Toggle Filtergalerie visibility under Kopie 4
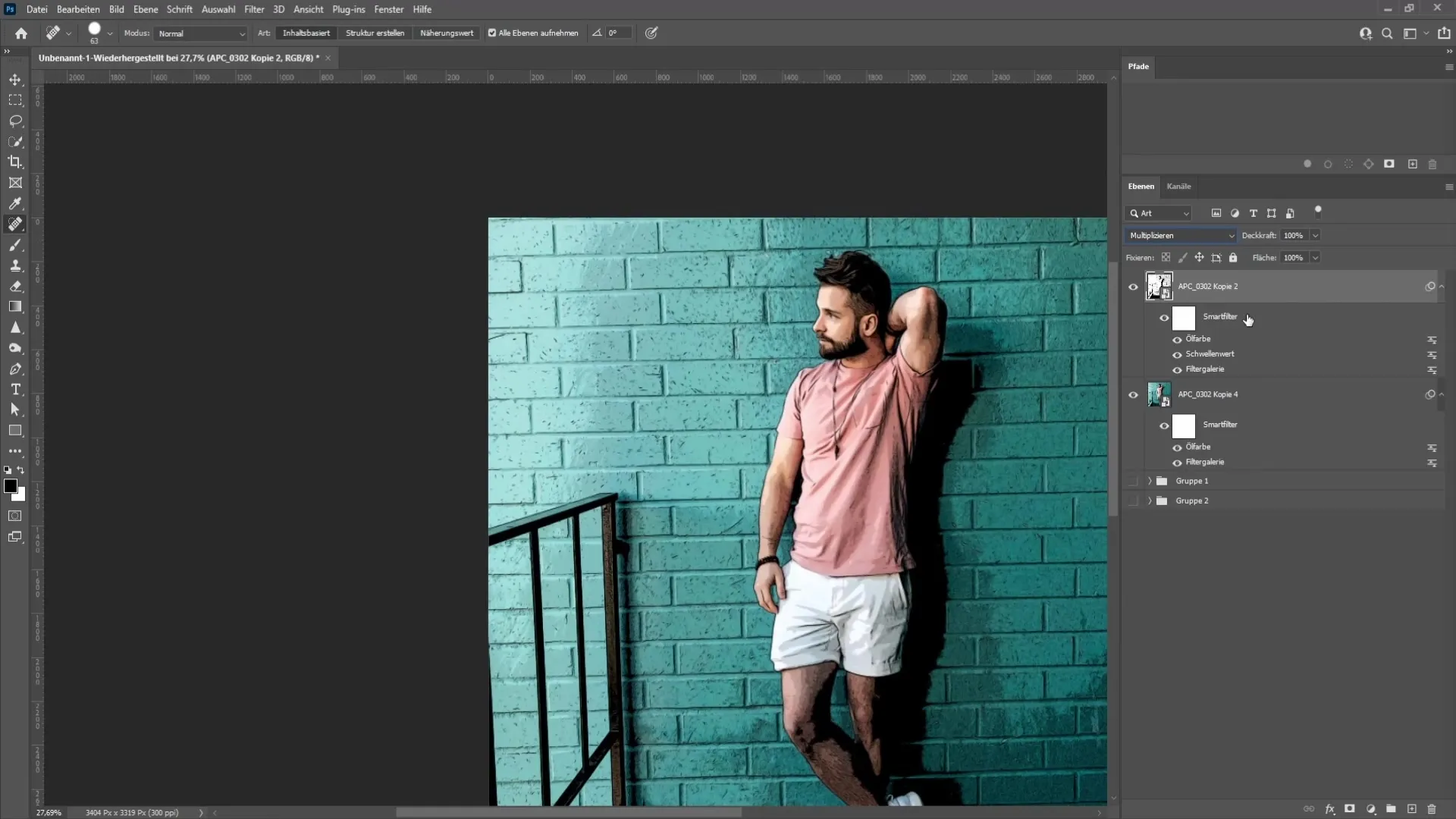 pos(1177,463)
